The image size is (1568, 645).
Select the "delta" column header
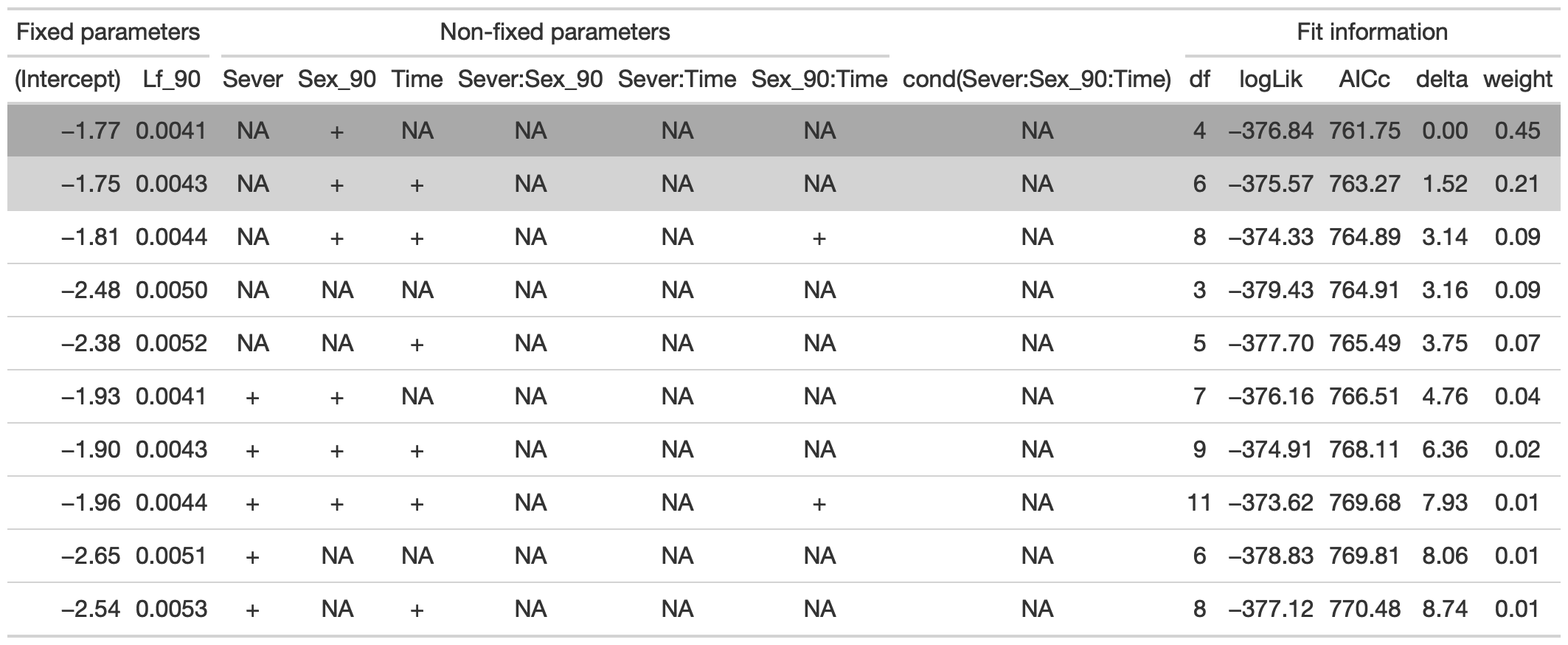tap(1442, 79)
